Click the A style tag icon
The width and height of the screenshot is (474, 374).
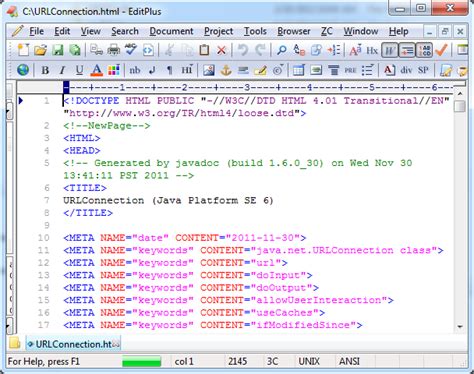[x=389, y=70]
